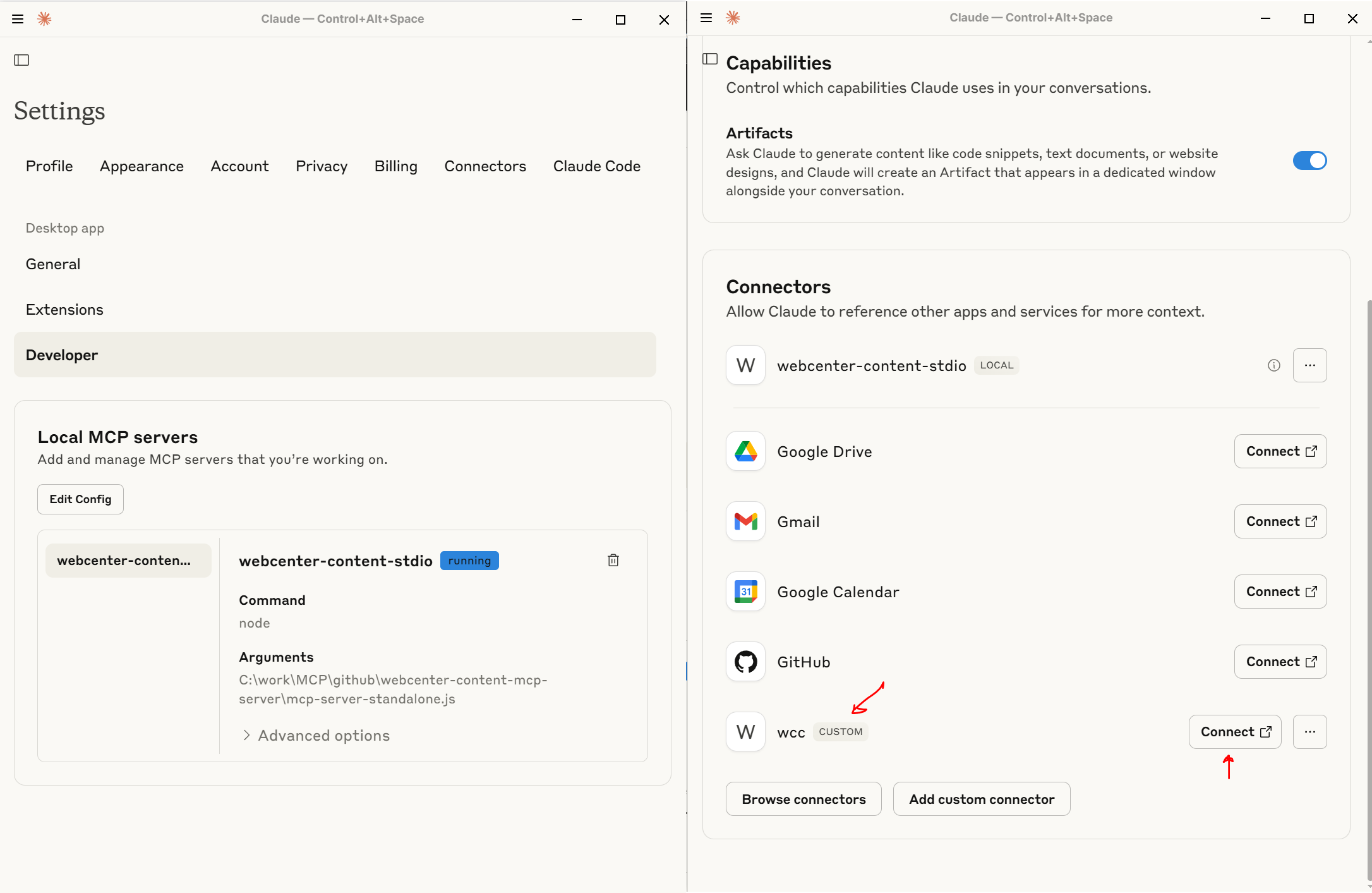Click Edit Config button
Image resolution: width=1372 pixels, height=893 pixels.
80,499
